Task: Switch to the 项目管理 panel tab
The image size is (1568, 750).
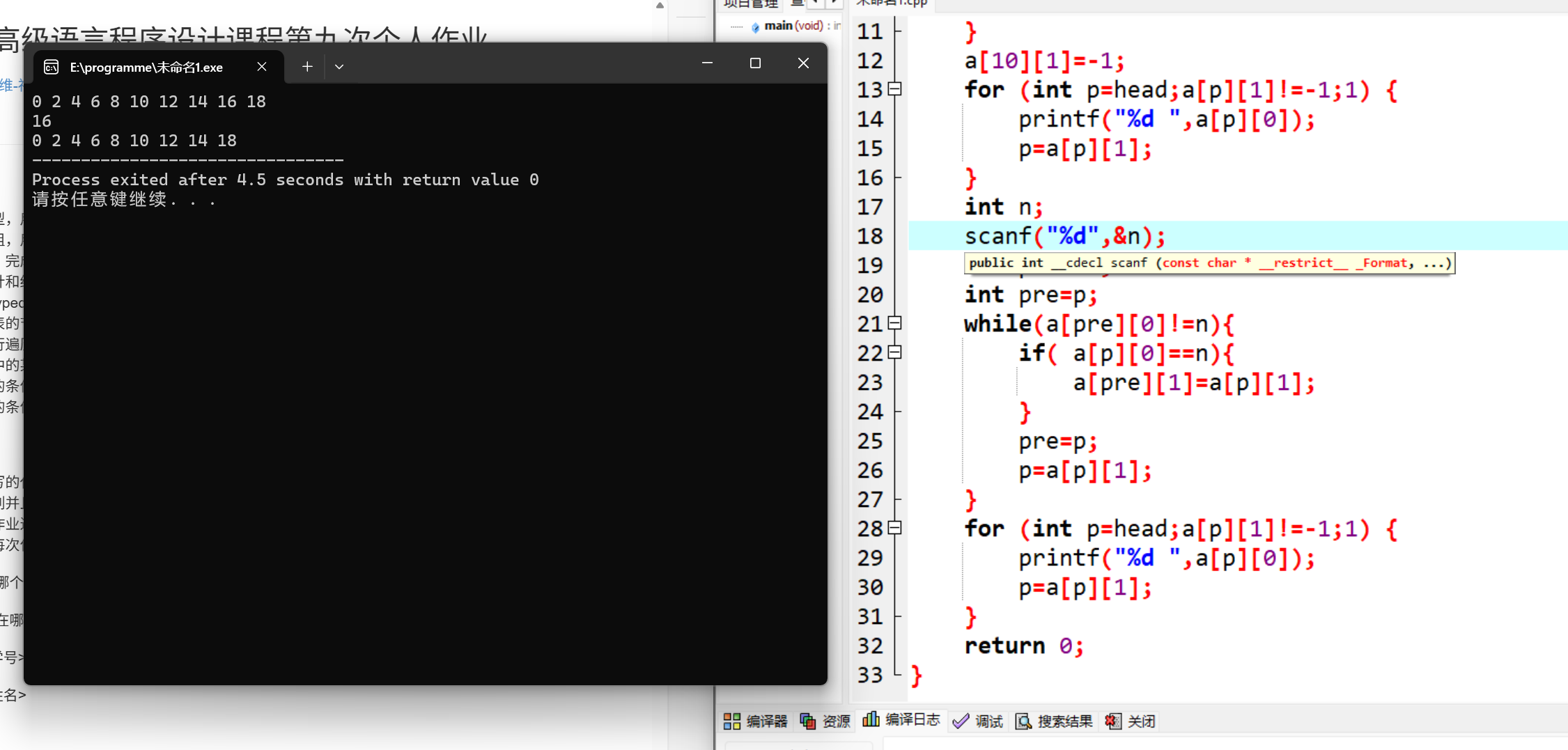Action: tap(750, 3)
